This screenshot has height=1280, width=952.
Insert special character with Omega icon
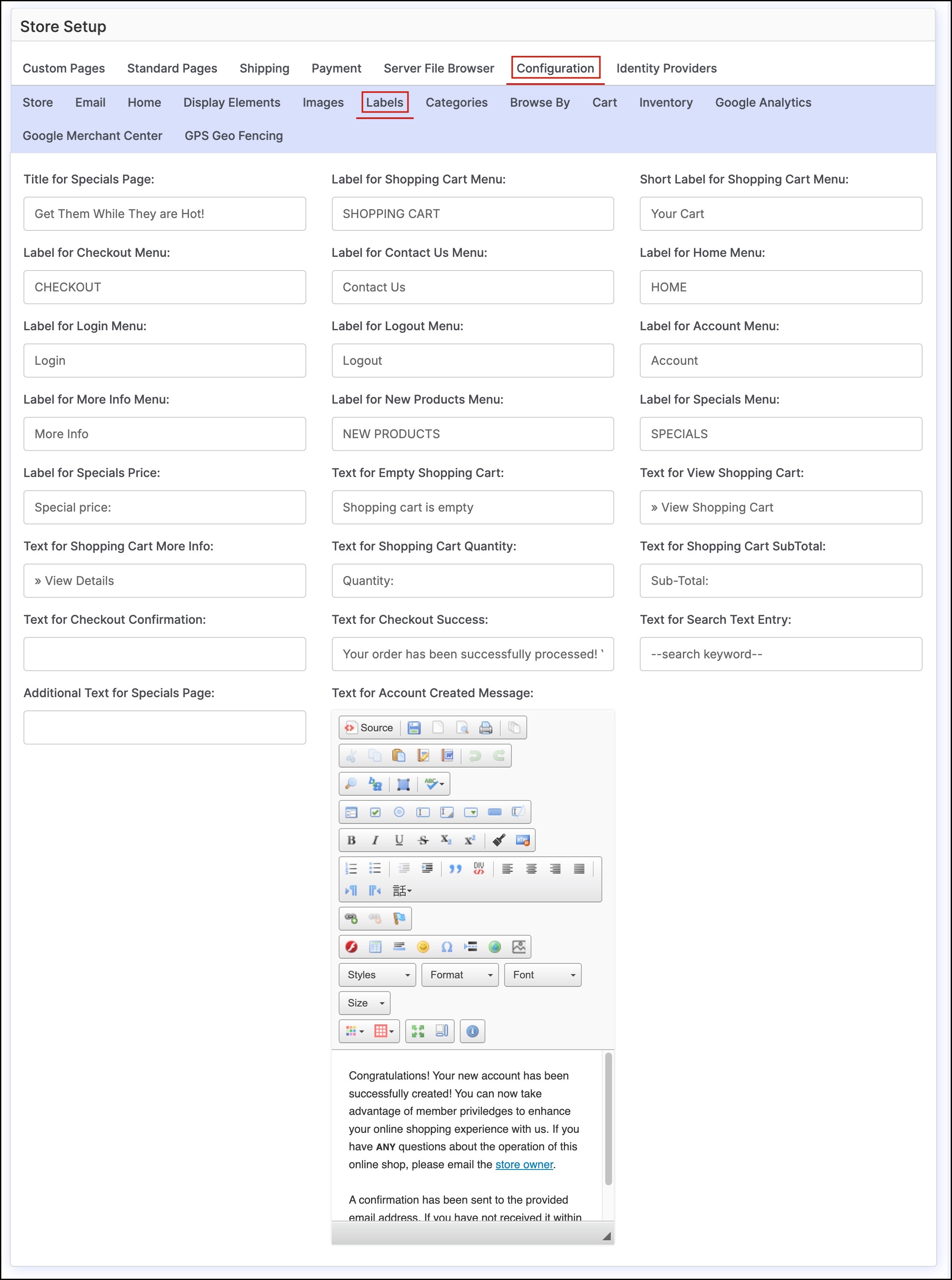447,946
